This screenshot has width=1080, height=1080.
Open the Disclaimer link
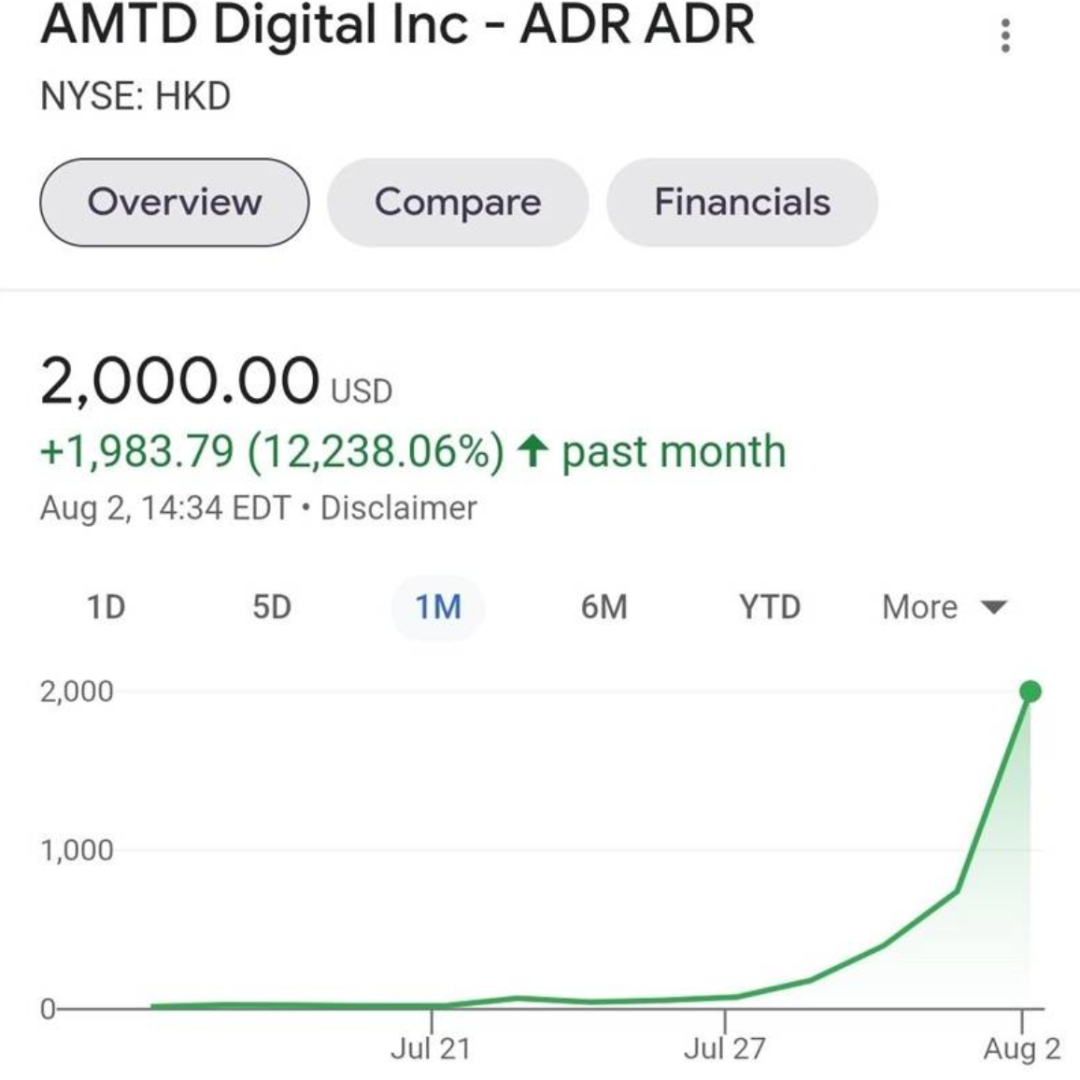(x=398, y=508)
